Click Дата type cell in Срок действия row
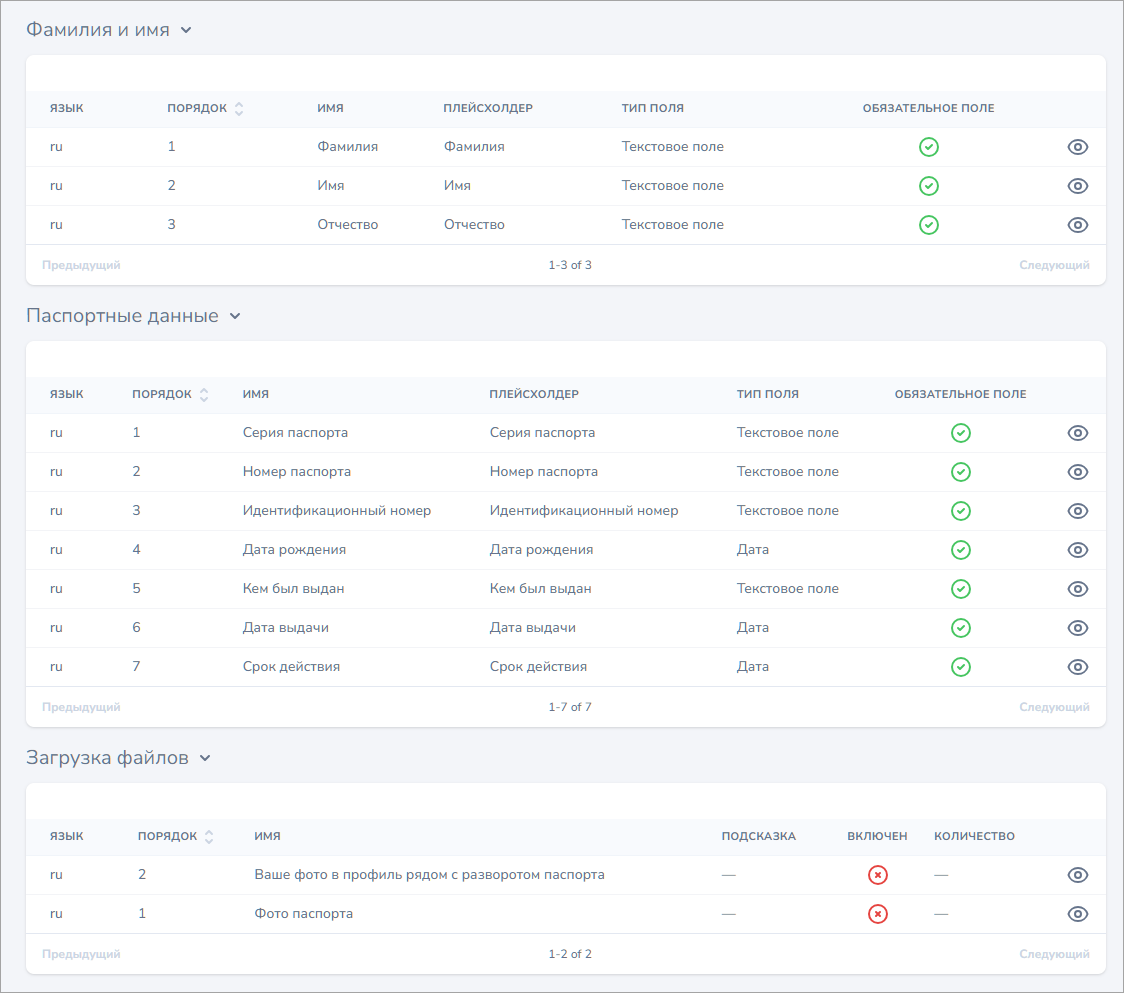1124x993 pixels. click(x=753, y=667)
